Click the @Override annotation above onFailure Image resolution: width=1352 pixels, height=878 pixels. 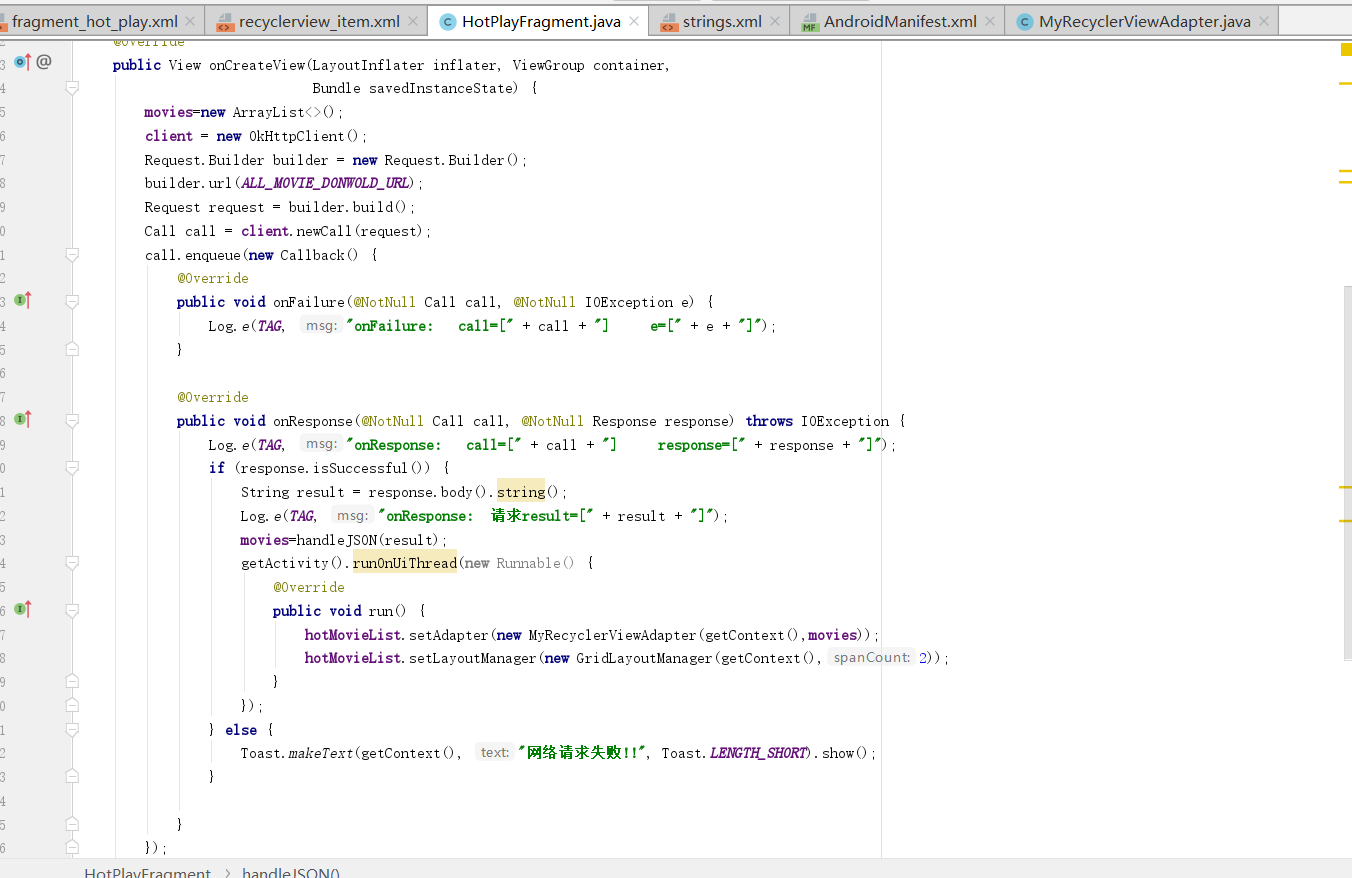[213, 278]
